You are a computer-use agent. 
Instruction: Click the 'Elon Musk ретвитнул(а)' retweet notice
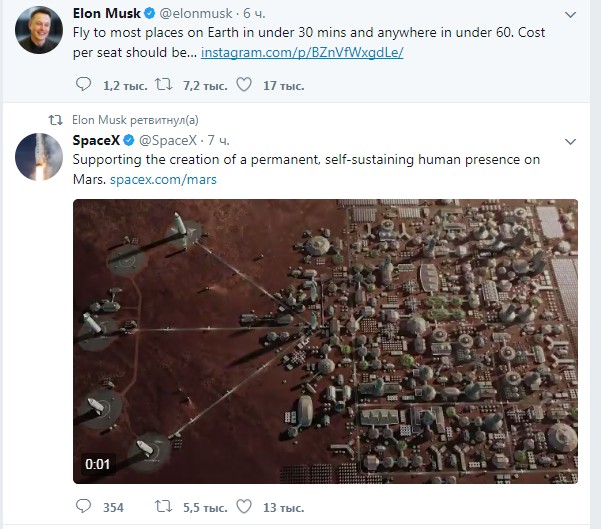click(135, 120)
